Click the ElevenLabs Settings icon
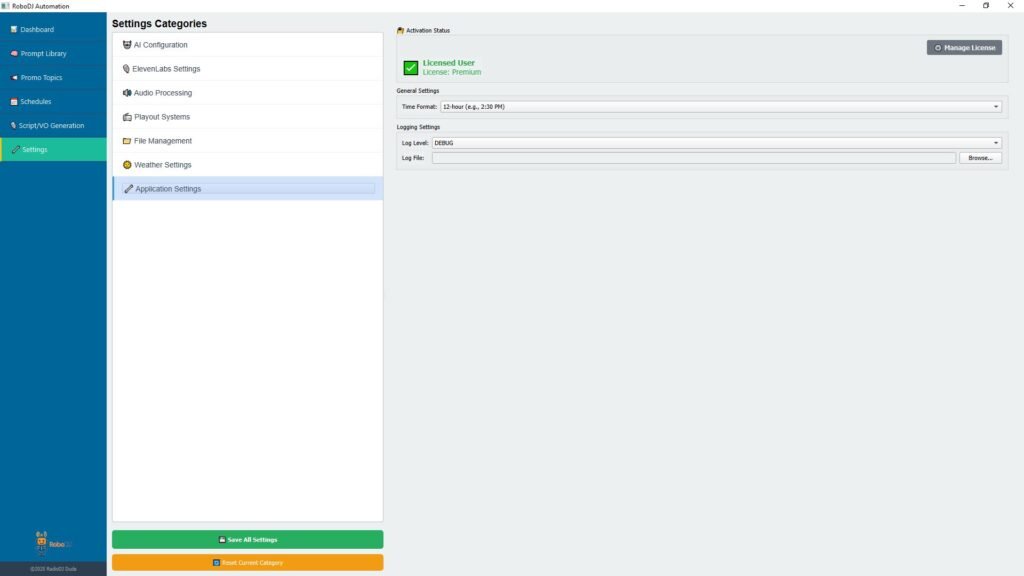 [x=127, y=69]
